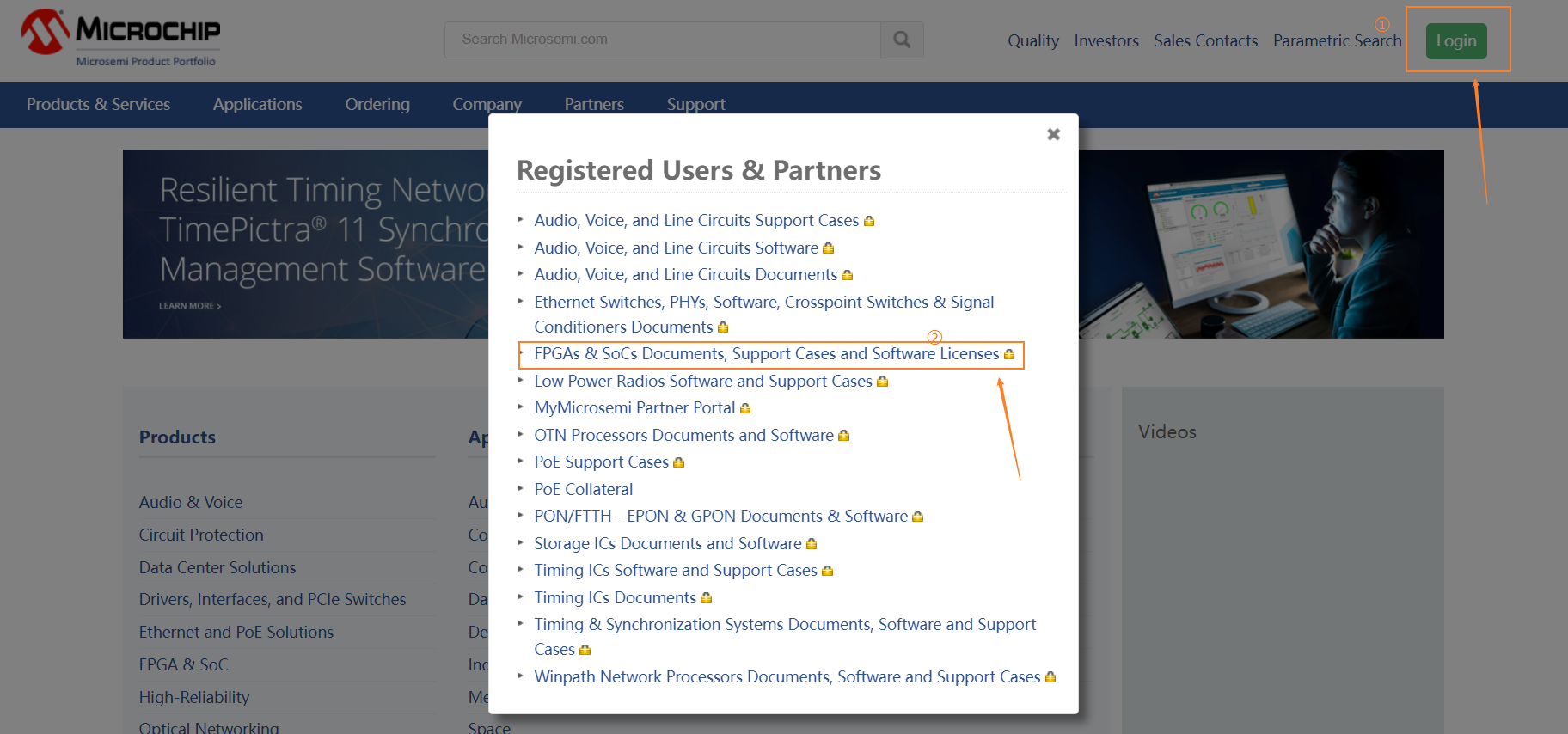Image resolution: width=1568 pixels, height=734 pixels.
Task: Open Timing ICs Software and Support Cases
Action: [x=676, y=571]
